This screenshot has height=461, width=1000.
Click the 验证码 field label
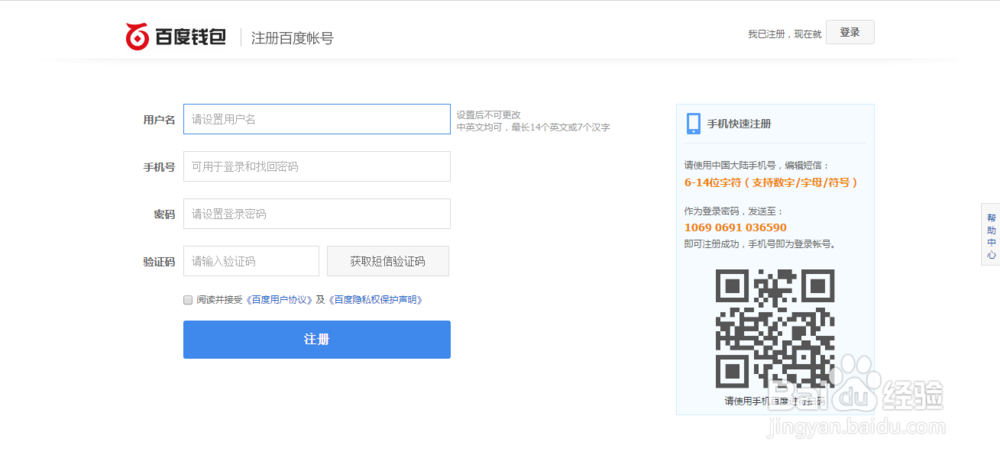click(159, 261)
